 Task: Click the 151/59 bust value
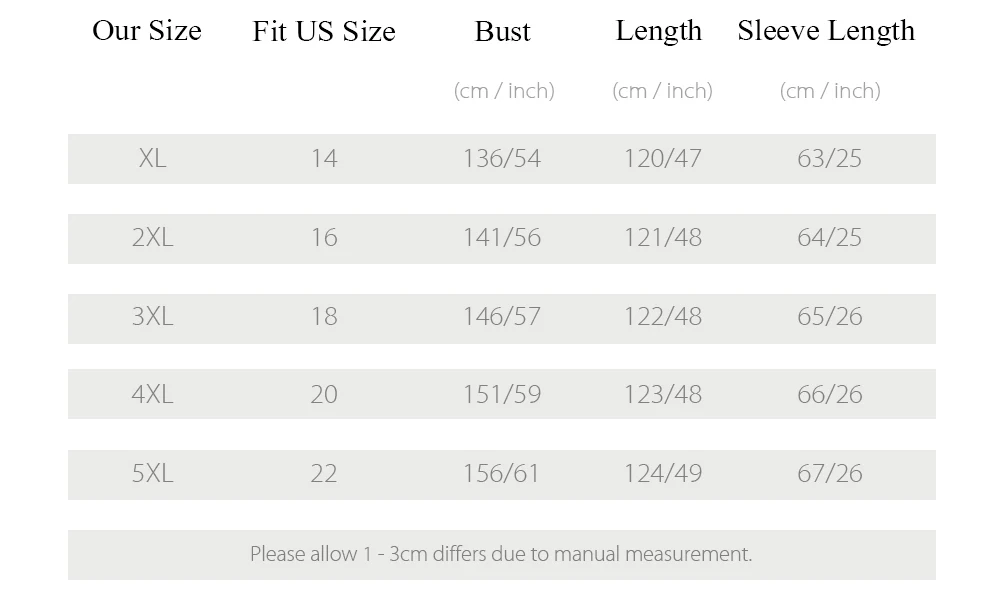point(502,394)
